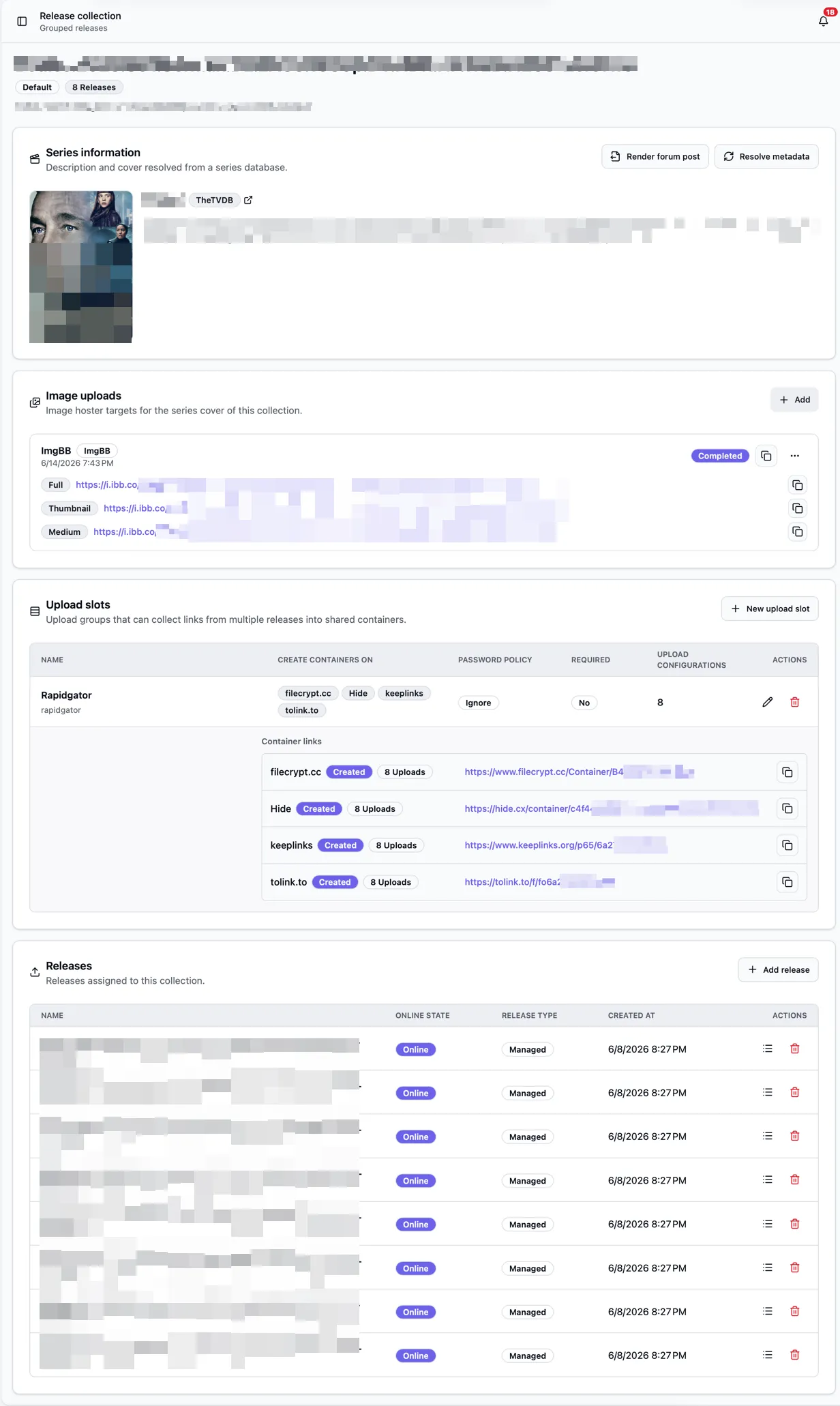Click Add release button
Screen dimensions: 840x1406
pos(778,969)
